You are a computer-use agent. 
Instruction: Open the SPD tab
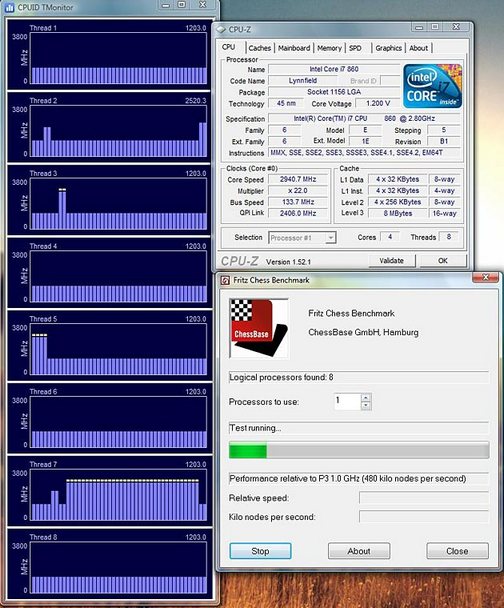pos(355,48)
